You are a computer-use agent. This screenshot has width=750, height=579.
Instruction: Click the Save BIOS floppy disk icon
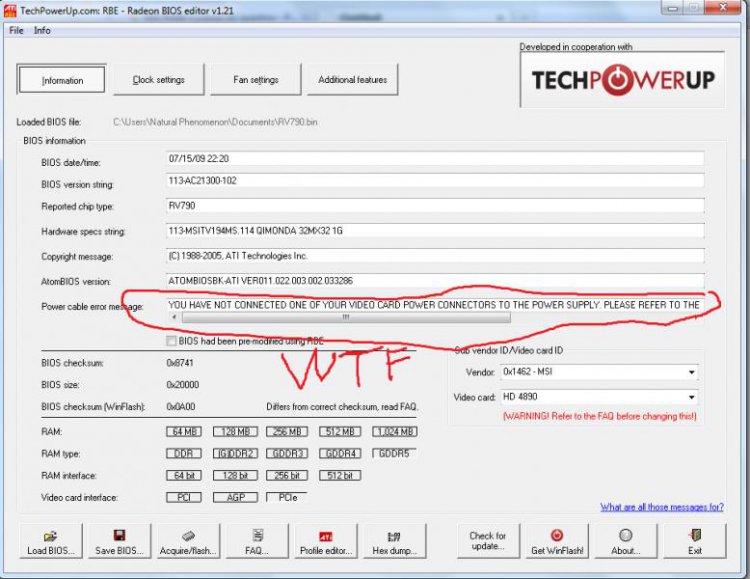click(119, 535)
